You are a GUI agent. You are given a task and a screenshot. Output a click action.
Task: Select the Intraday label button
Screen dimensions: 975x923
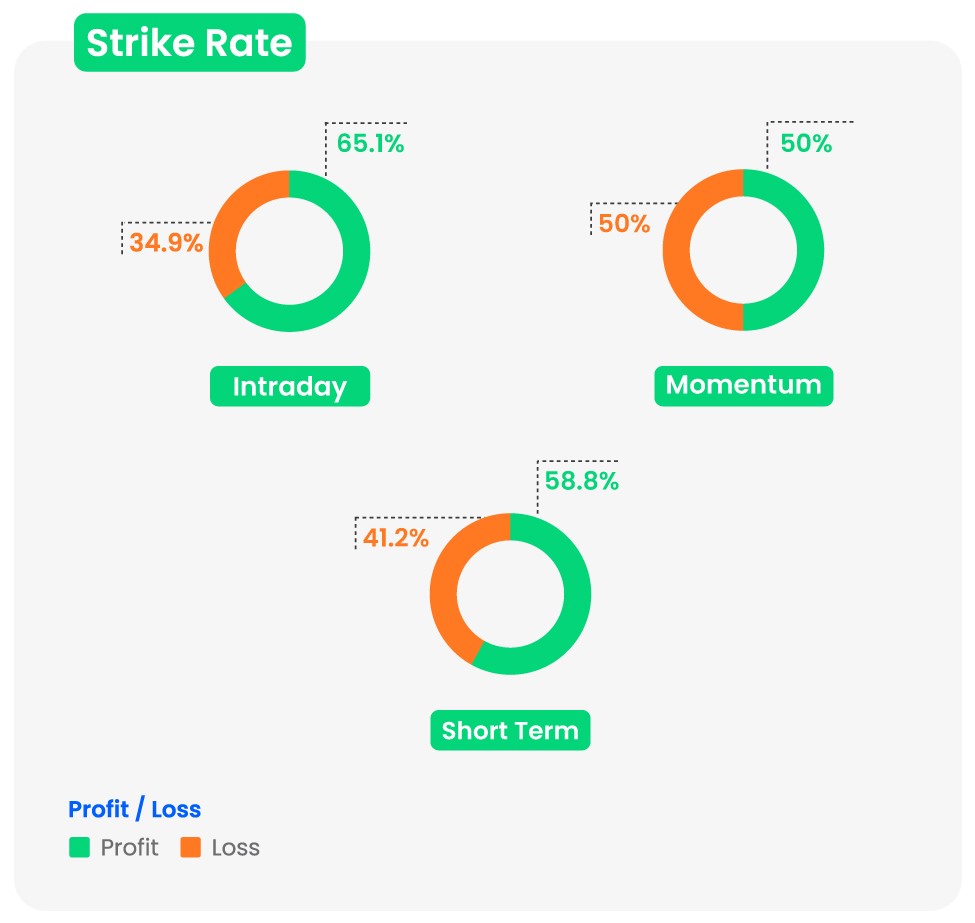[290, 386]
